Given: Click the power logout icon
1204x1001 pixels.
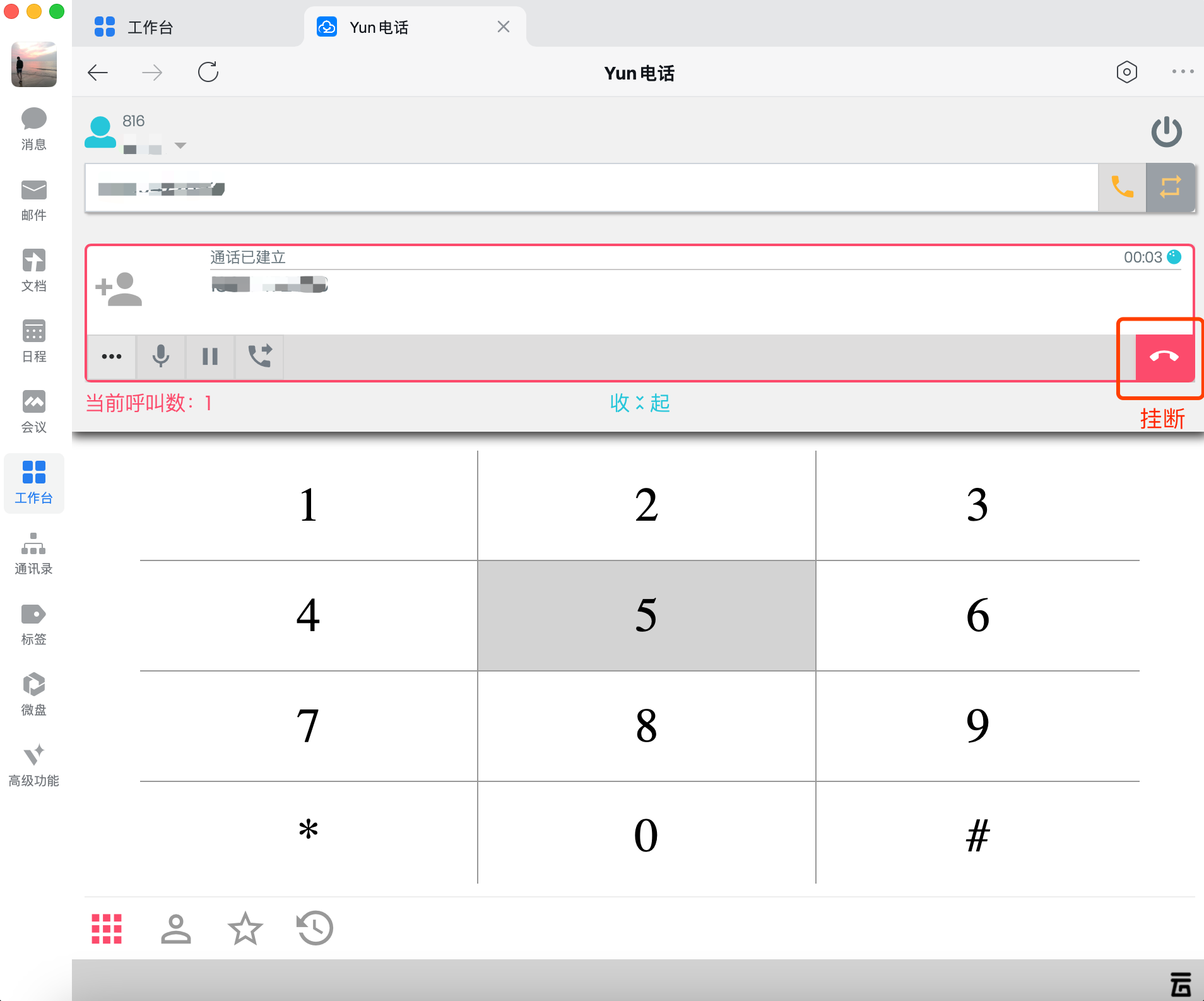Looking at the screenshot, I should (x=1166, y=131).
